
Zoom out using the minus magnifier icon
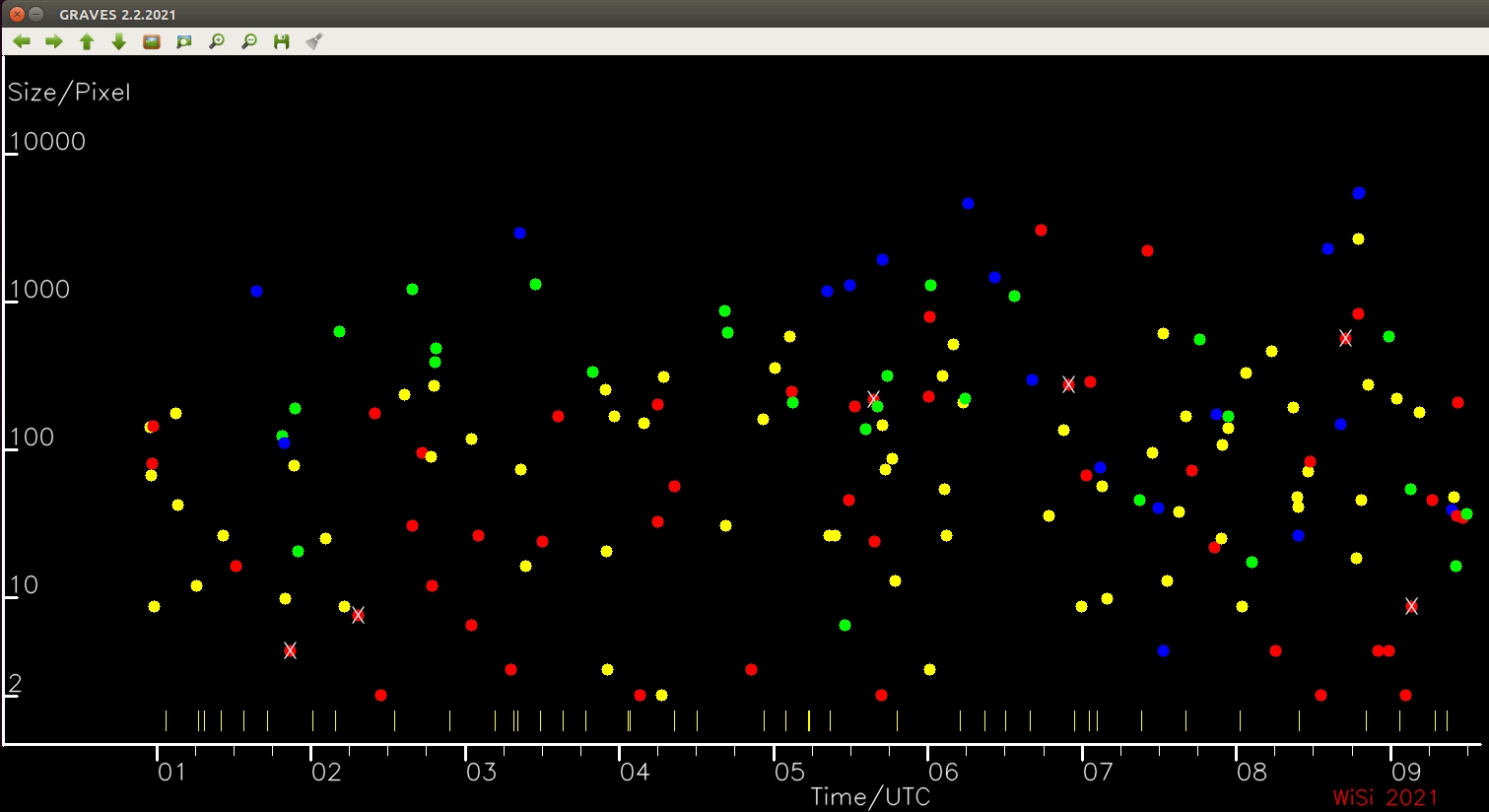249,41
